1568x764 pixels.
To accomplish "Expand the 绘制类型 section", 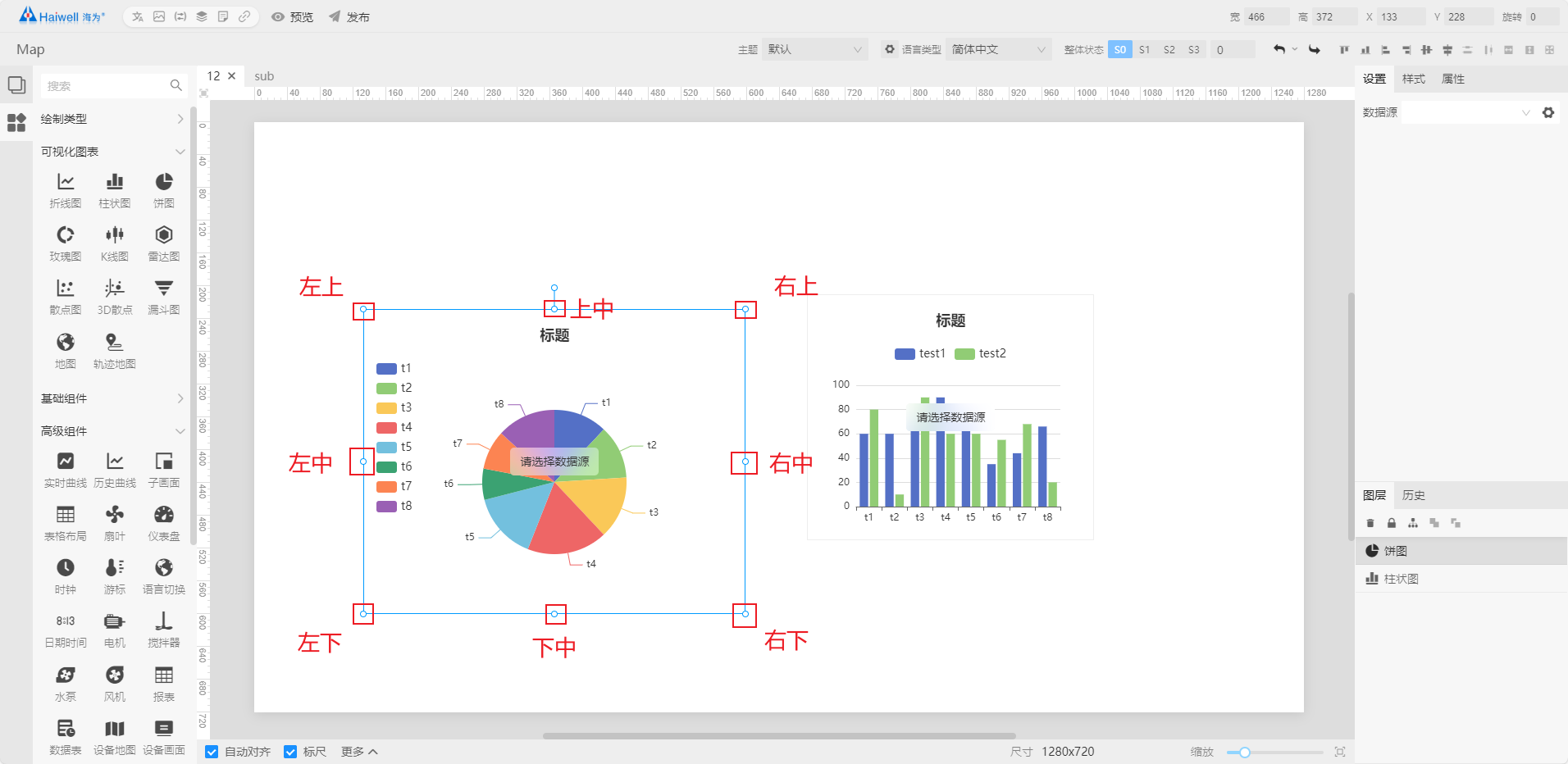I will (112, 119).
